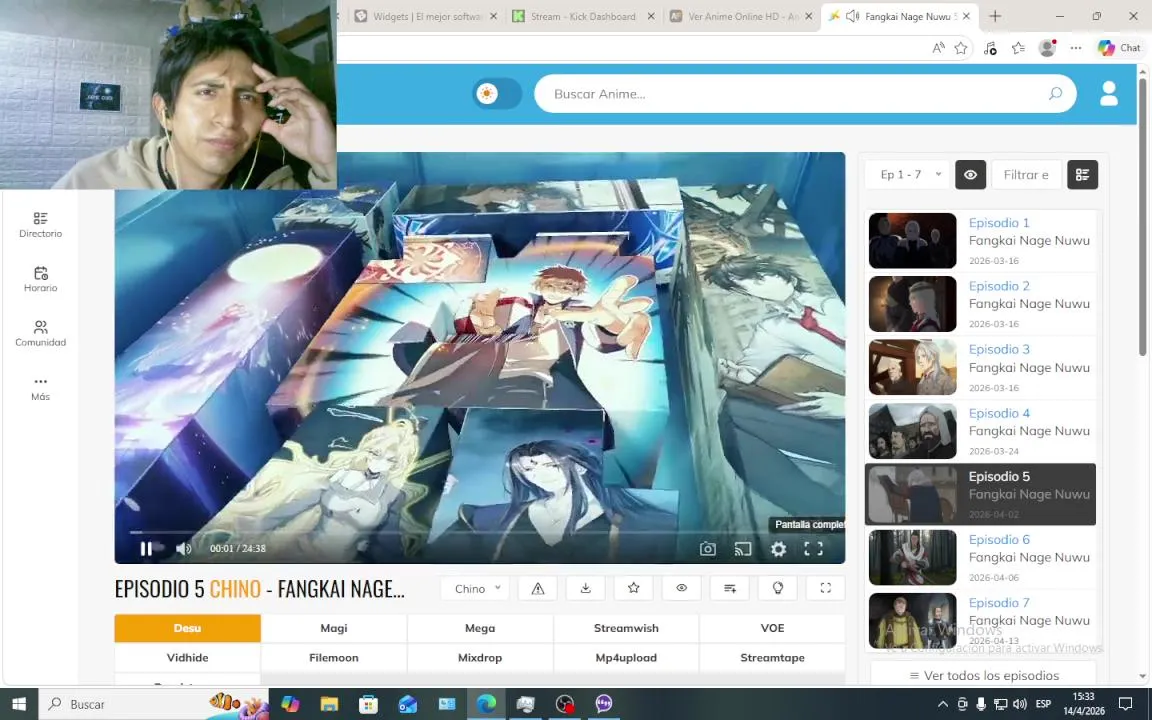Select the Magi server tab
This screenshot has width=1152, height=720.
334,628
